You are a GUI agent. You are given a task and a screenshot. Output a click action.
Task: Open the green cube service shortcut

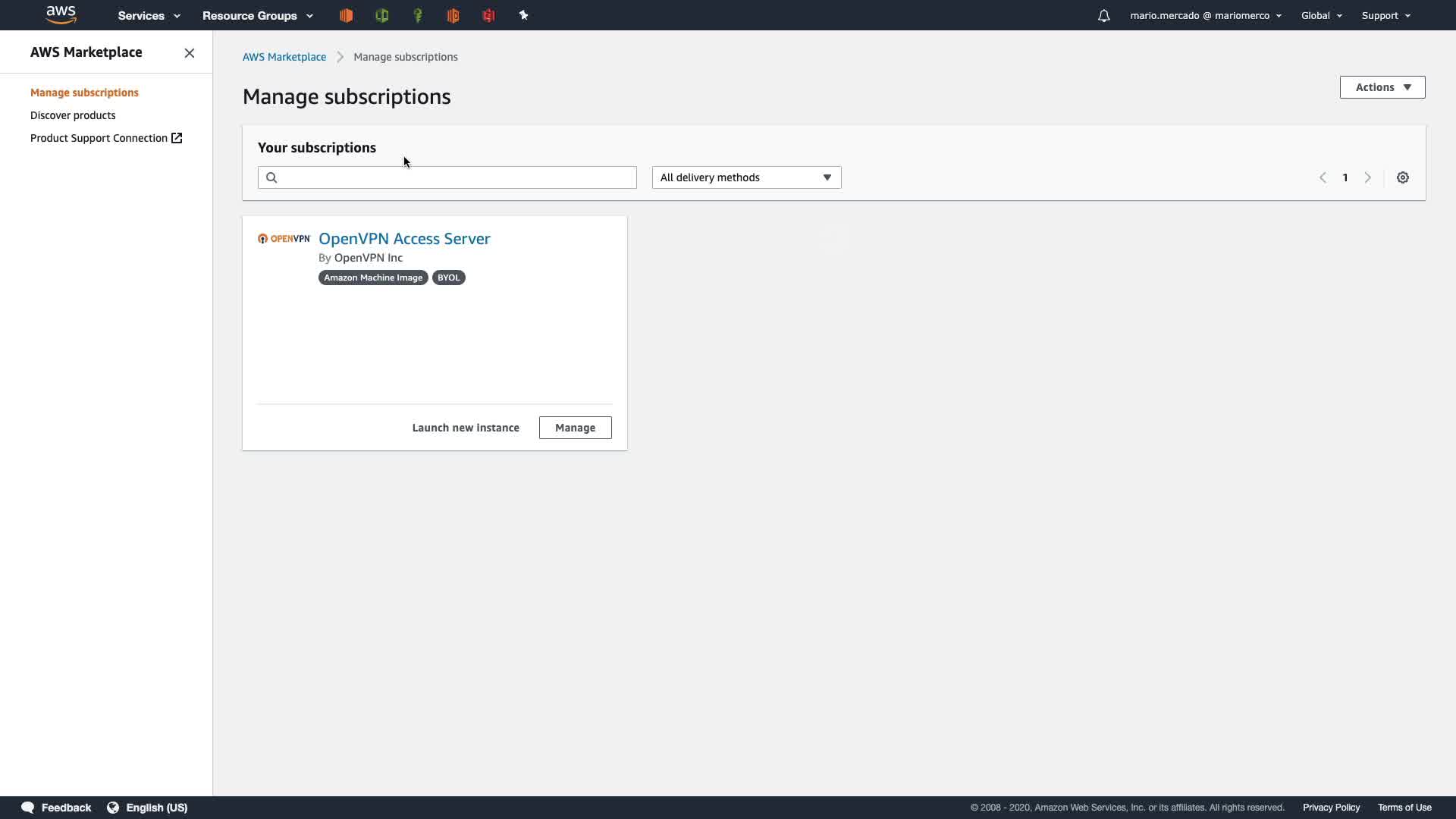(382, 15)
